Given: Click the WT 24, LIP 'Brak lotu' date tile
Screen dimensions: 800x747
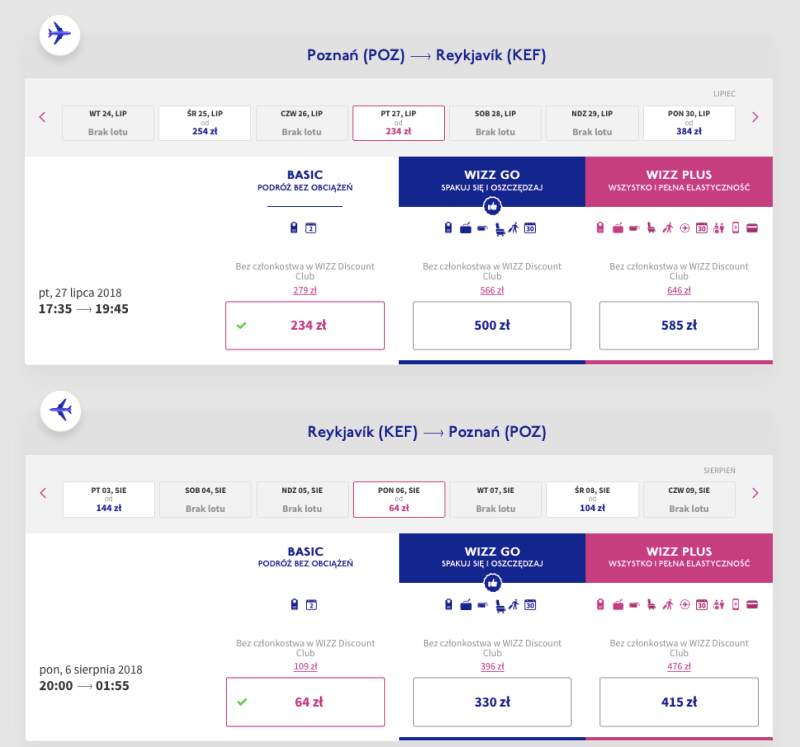Looking at the screenshot, I should (108, 123).
